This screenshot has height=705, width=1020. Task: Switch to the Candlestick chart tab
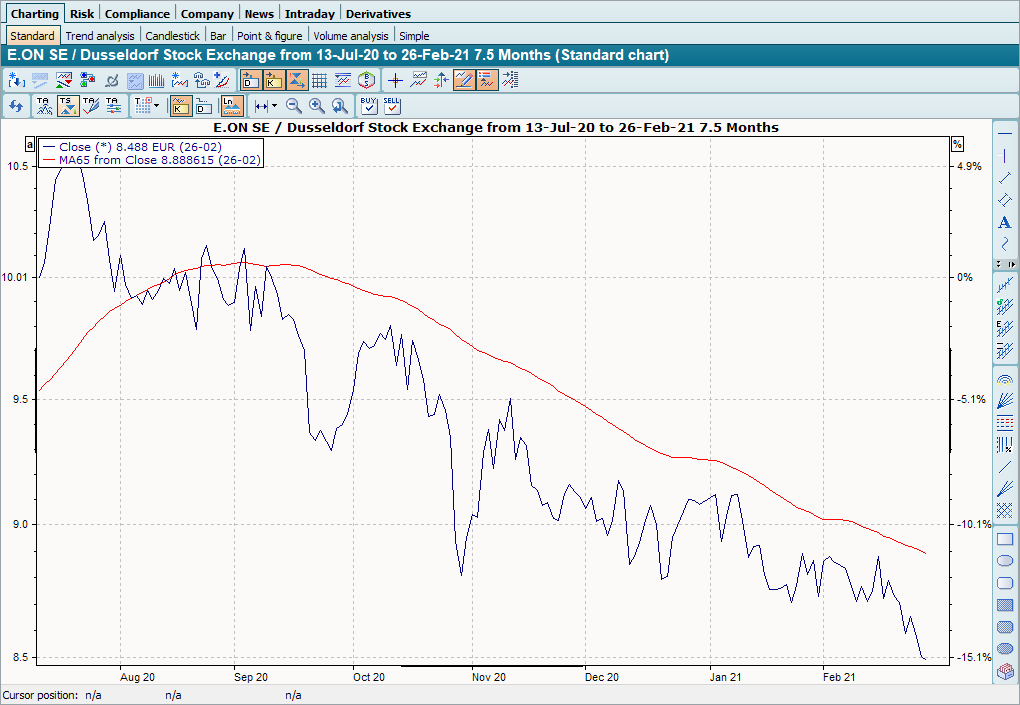[172, 36]
